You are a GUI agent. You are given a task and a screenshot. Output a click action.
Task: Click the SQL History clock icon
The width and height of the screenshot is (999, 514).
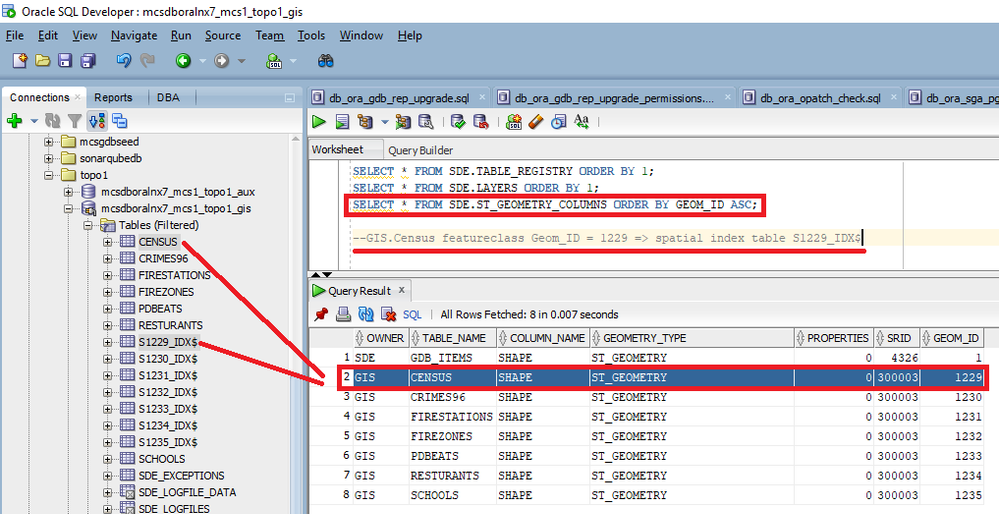tap(559, 121)
